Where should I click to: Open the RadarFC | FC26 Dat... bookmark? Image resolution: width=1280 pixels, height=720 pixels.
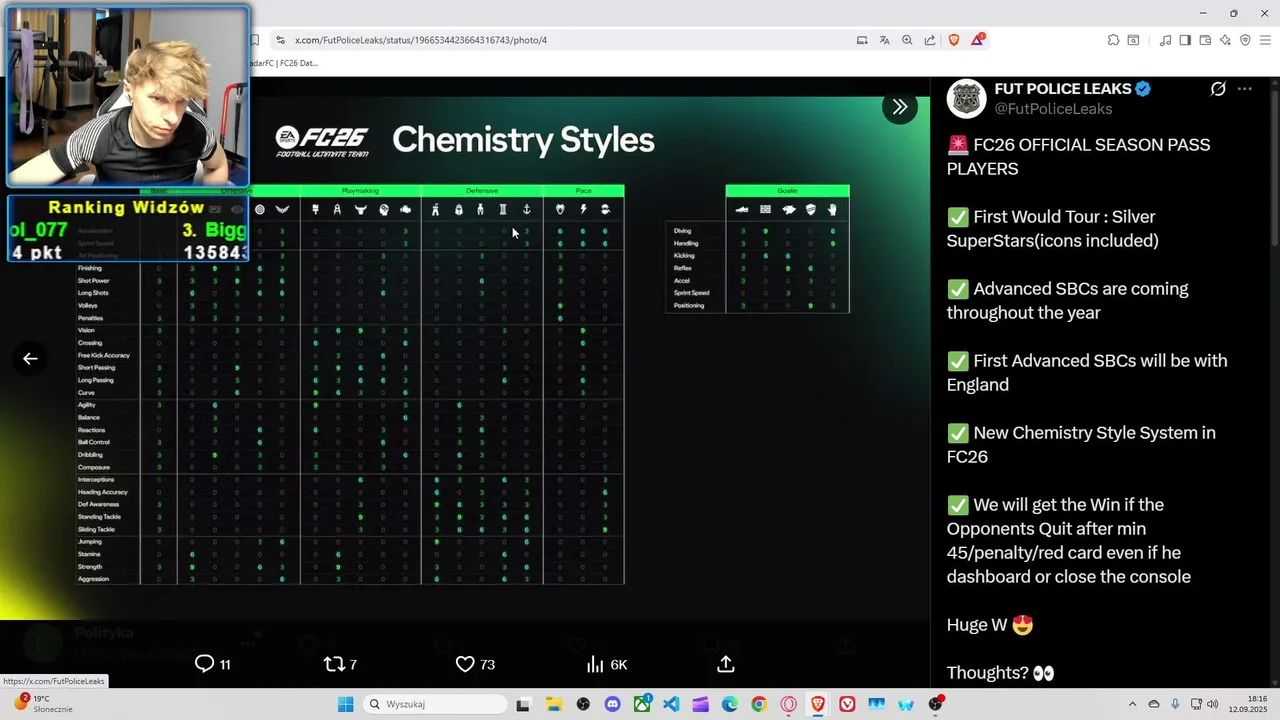click(x=284, y=63)
